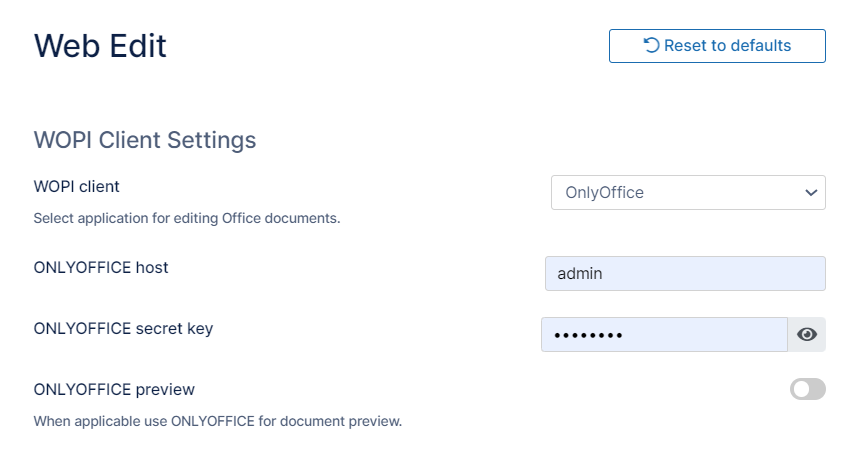Click the 'Reset to defaults' text label
Viewport: 860px width, 454px height.
tap(727, 46)
